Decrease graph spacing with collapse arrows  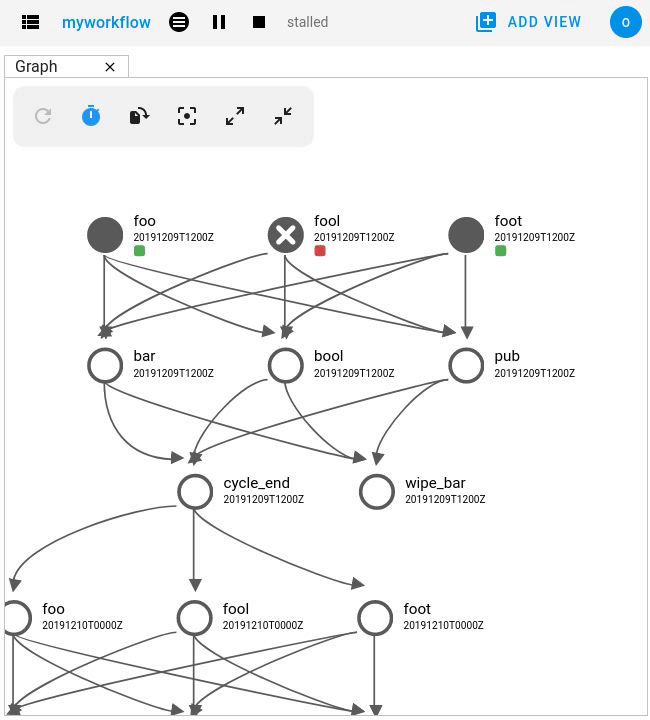click(283, 117)
